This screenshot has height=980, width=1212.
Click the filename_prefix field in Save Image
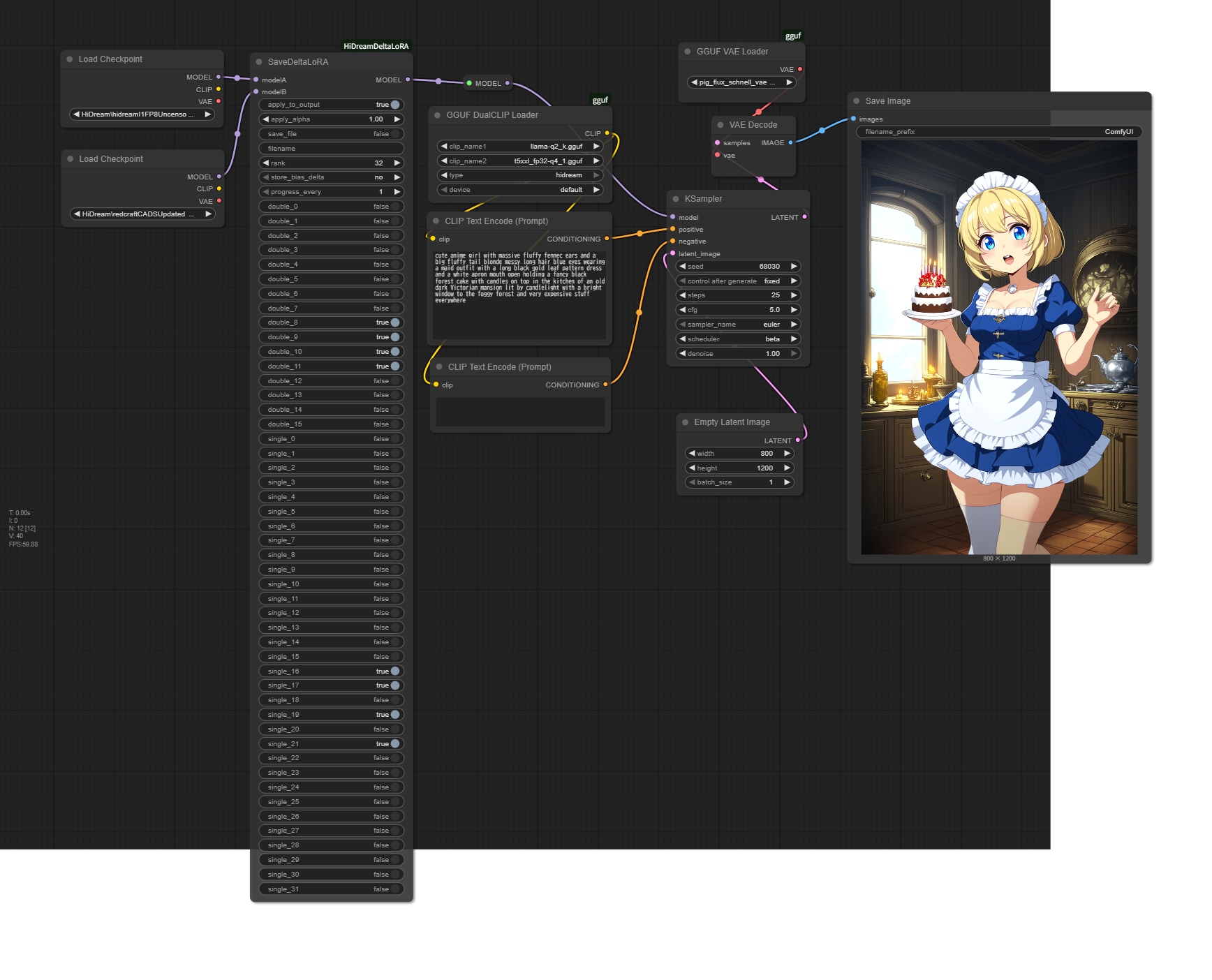[x=998, y=132]
